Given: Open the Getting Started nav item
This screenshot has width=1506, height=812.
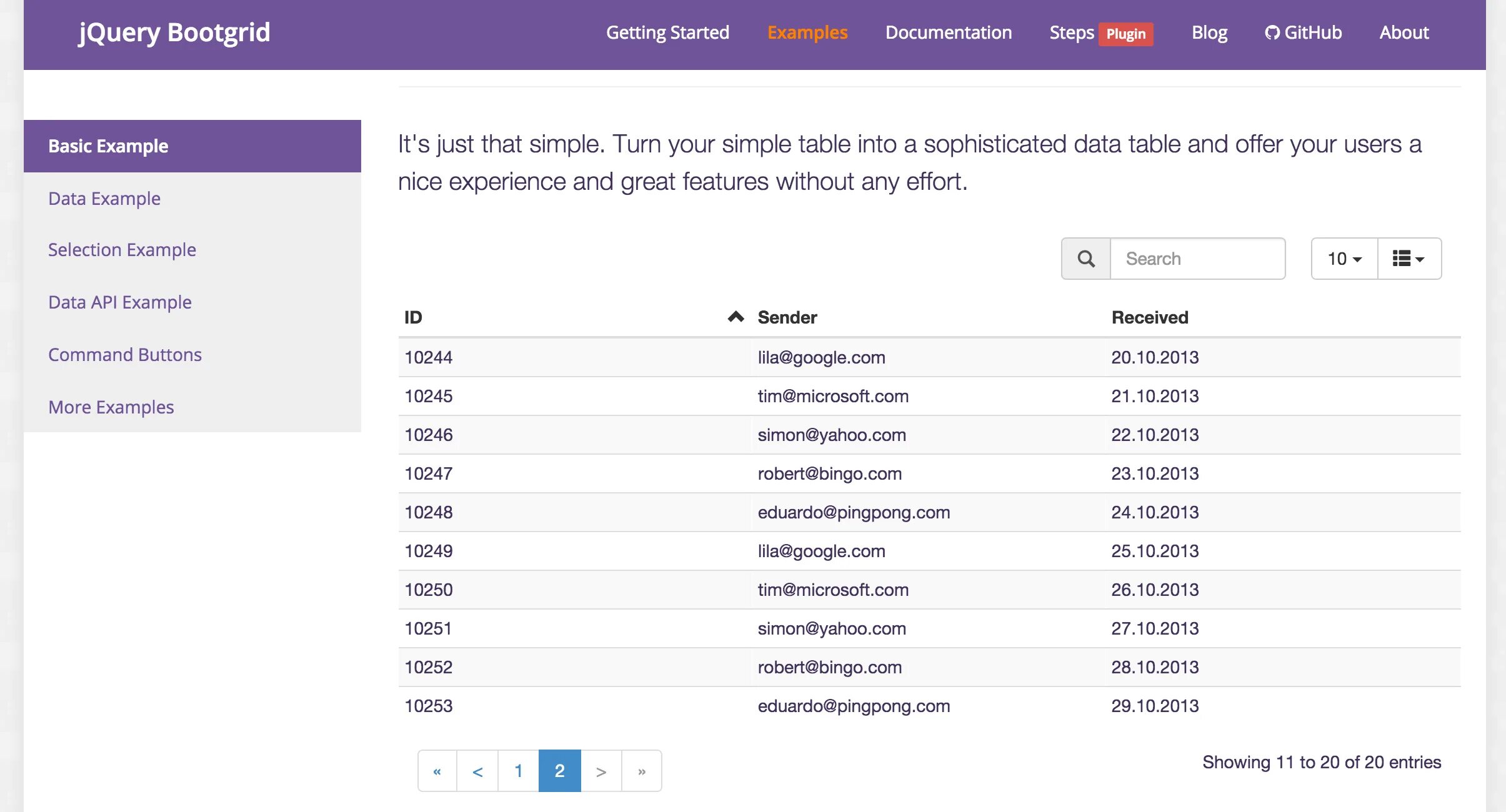Looking at the screenshot, I should pyautogui.click(x=667, y=32).
